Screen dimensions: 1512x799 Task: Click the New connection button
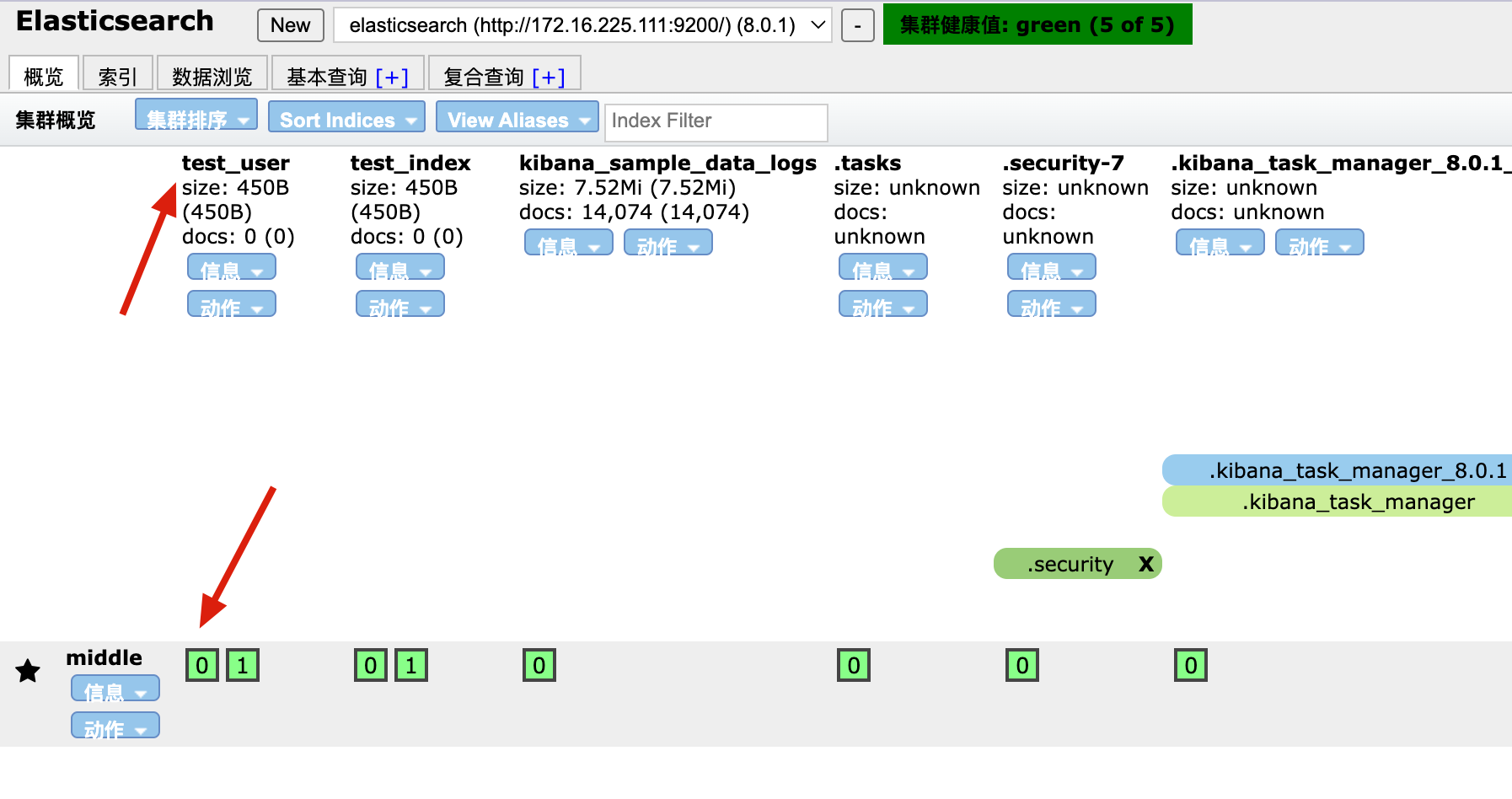[x=291, y=25]
